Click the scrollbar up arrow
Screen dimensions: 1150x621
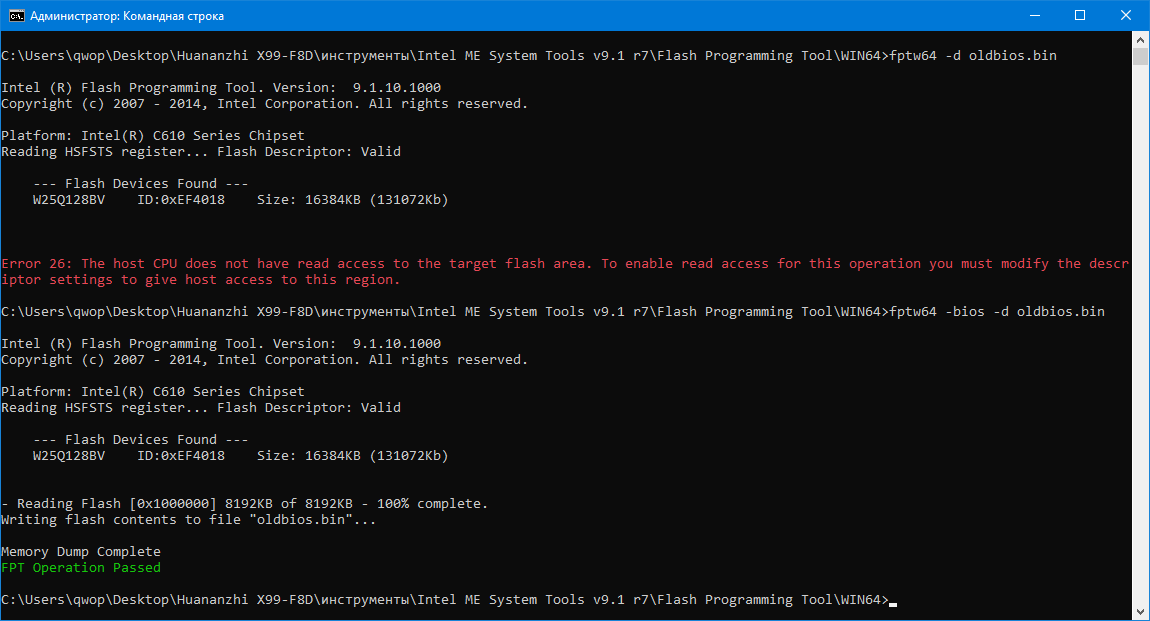coord(1140,39)
